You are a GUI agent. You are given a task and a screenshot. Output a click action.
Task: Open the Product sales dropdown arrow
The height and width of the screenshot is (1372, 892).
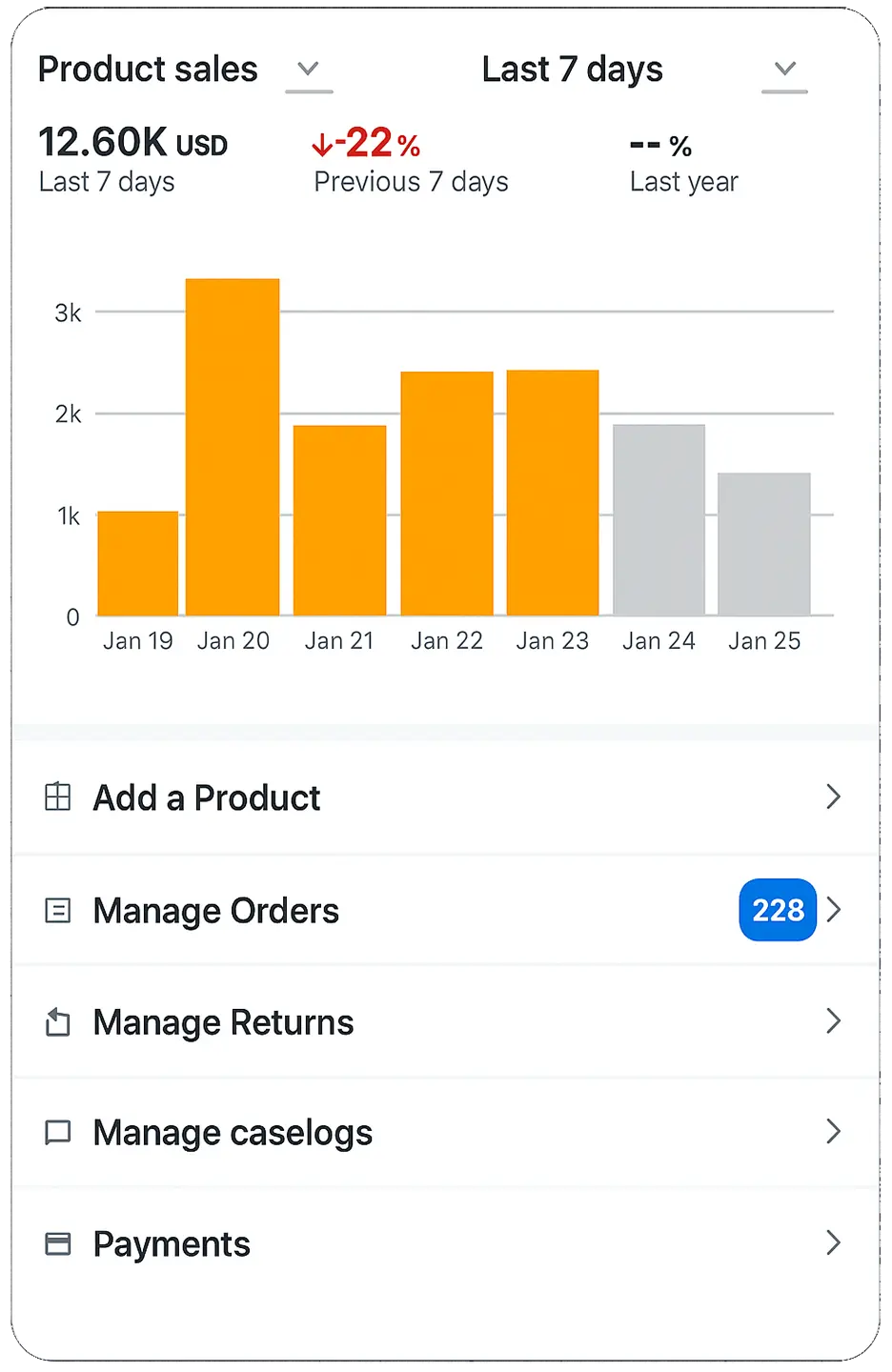click(308, 70)
